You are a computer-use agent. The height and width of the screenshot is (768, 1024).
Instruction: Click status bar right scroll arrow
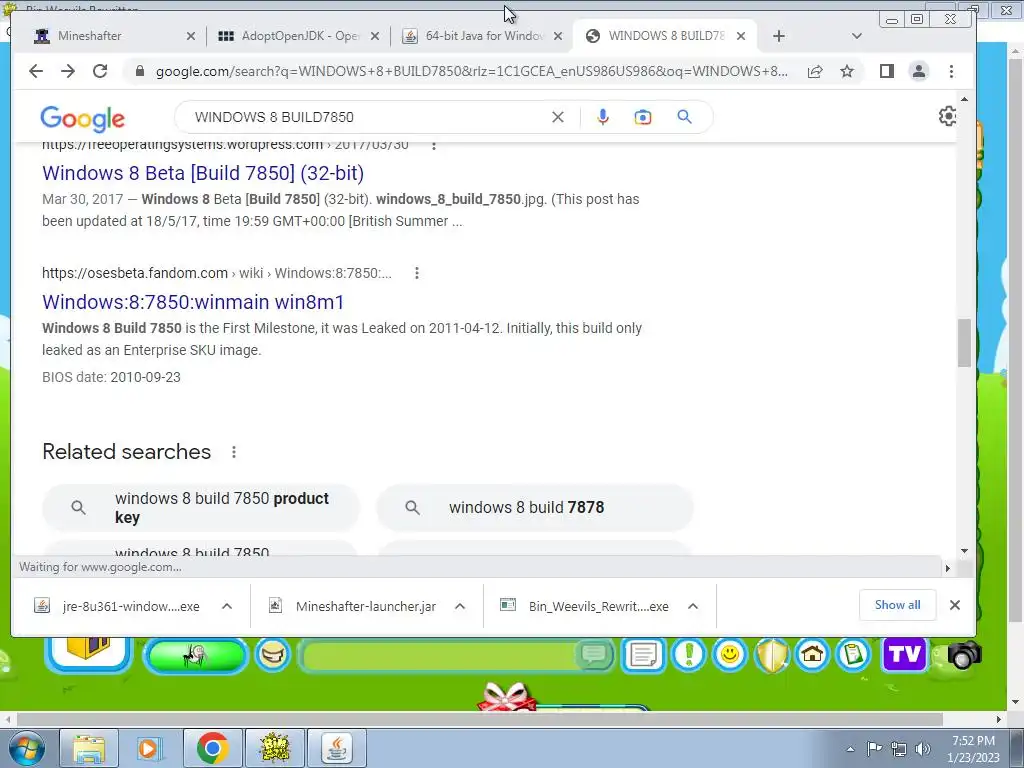tap(948, 568)
